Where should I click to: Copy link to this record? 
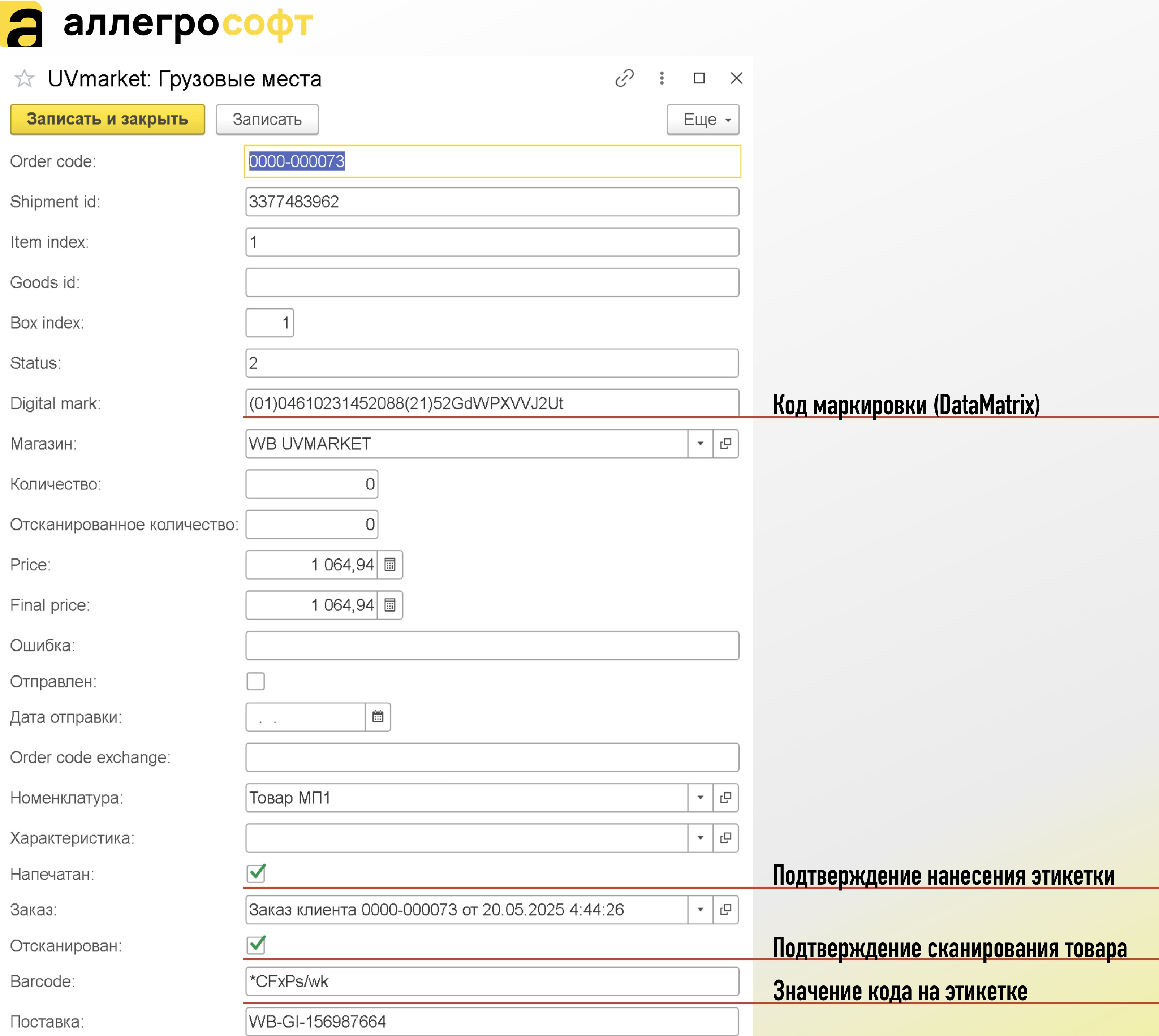(624, 78)
